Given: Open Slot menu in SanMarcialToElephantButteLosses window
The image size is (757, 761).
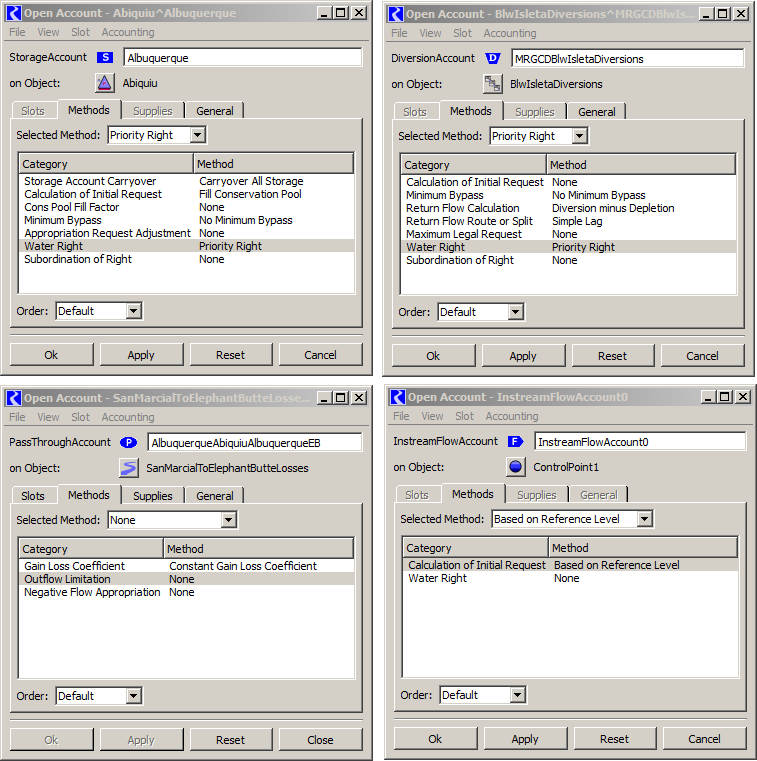Looking at the screenshot, I should pos(80,417).
